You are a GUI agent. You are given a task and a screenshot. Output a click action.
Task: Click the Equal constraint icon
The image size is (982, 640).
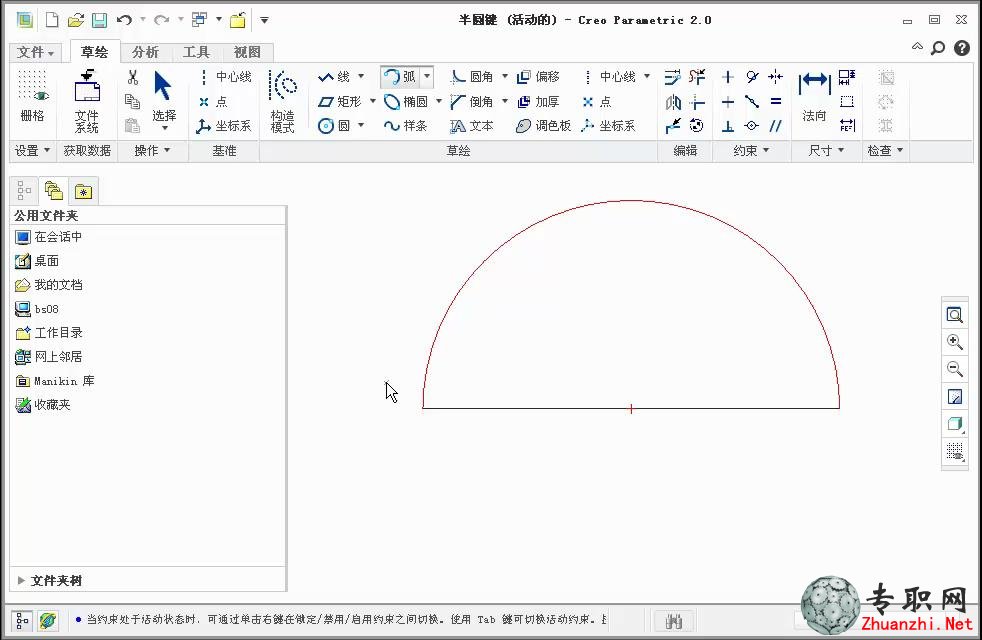(x=776, y=101)
